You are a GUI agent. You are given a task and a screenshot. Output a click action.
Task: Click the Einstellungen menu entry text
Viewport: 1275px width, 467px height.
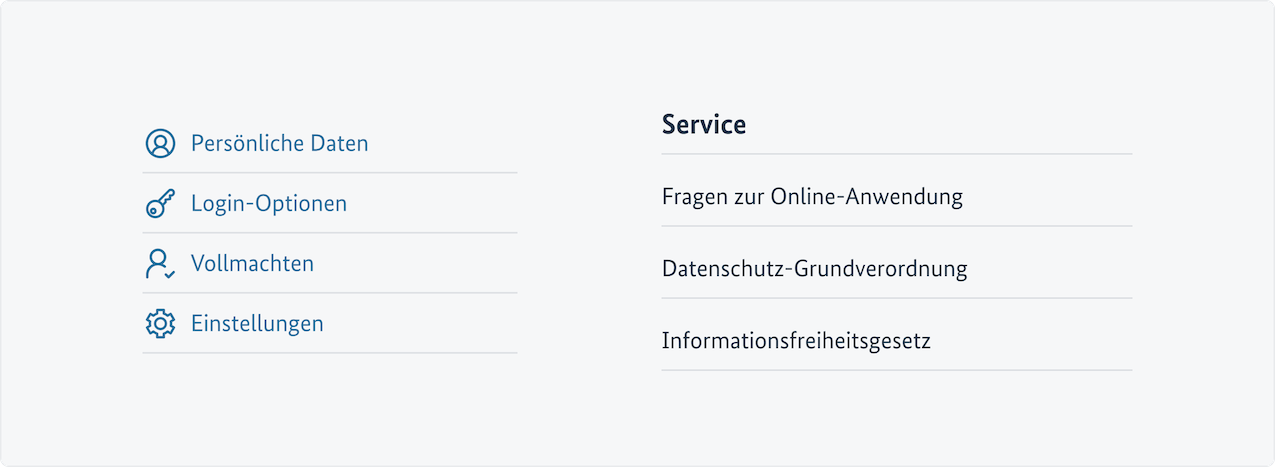pos(257,324)
